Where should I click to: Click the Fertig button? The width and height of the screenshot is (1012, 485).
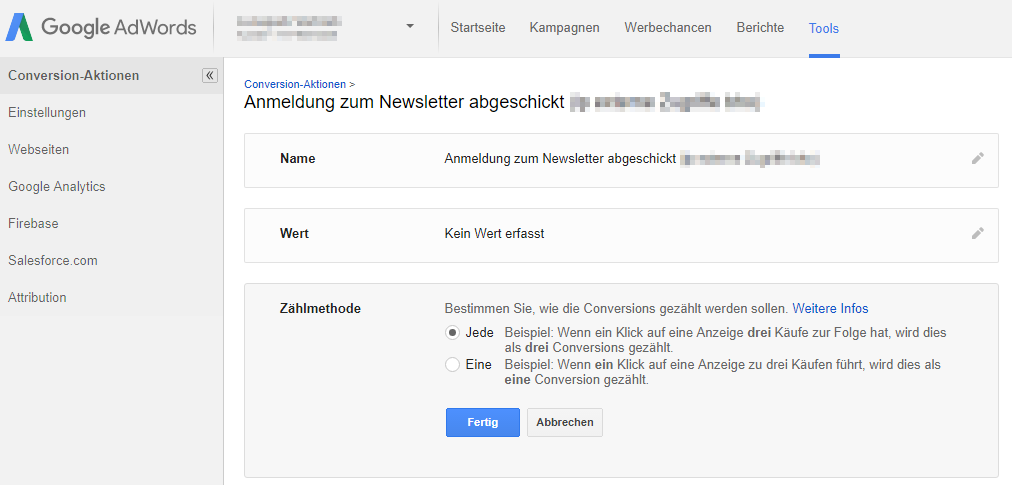tap(483, 422)
